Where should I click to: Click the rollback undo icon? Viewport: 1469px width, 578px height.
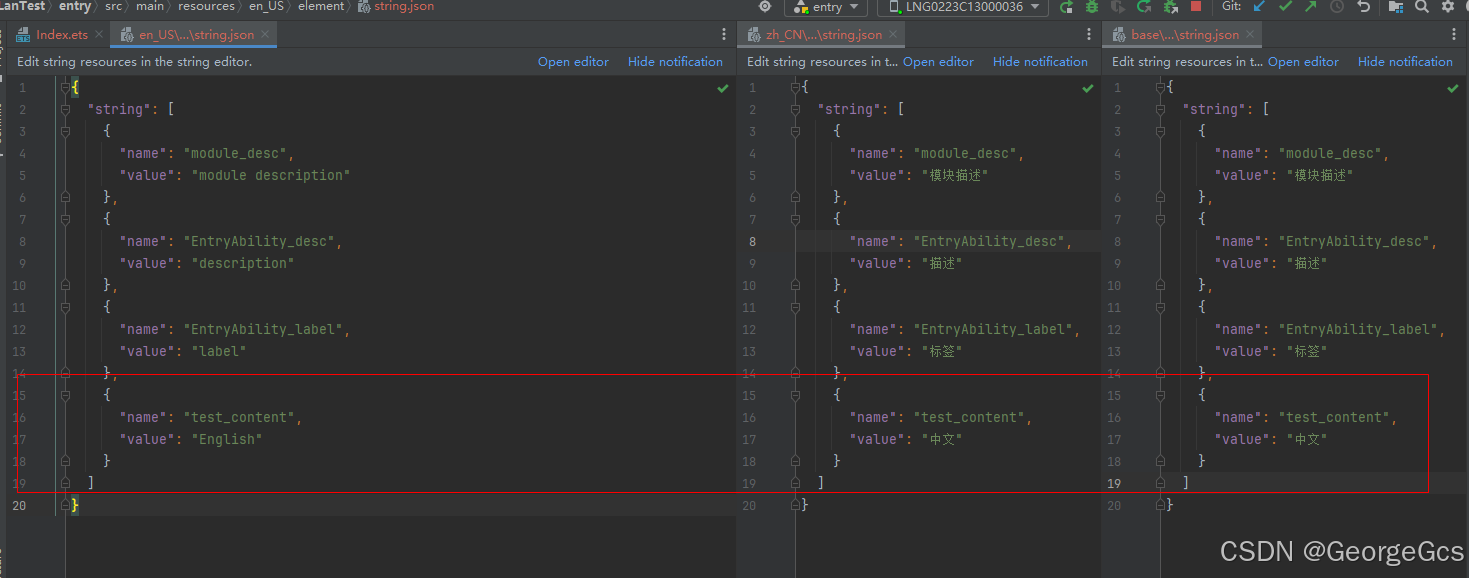pos(1363,7)
